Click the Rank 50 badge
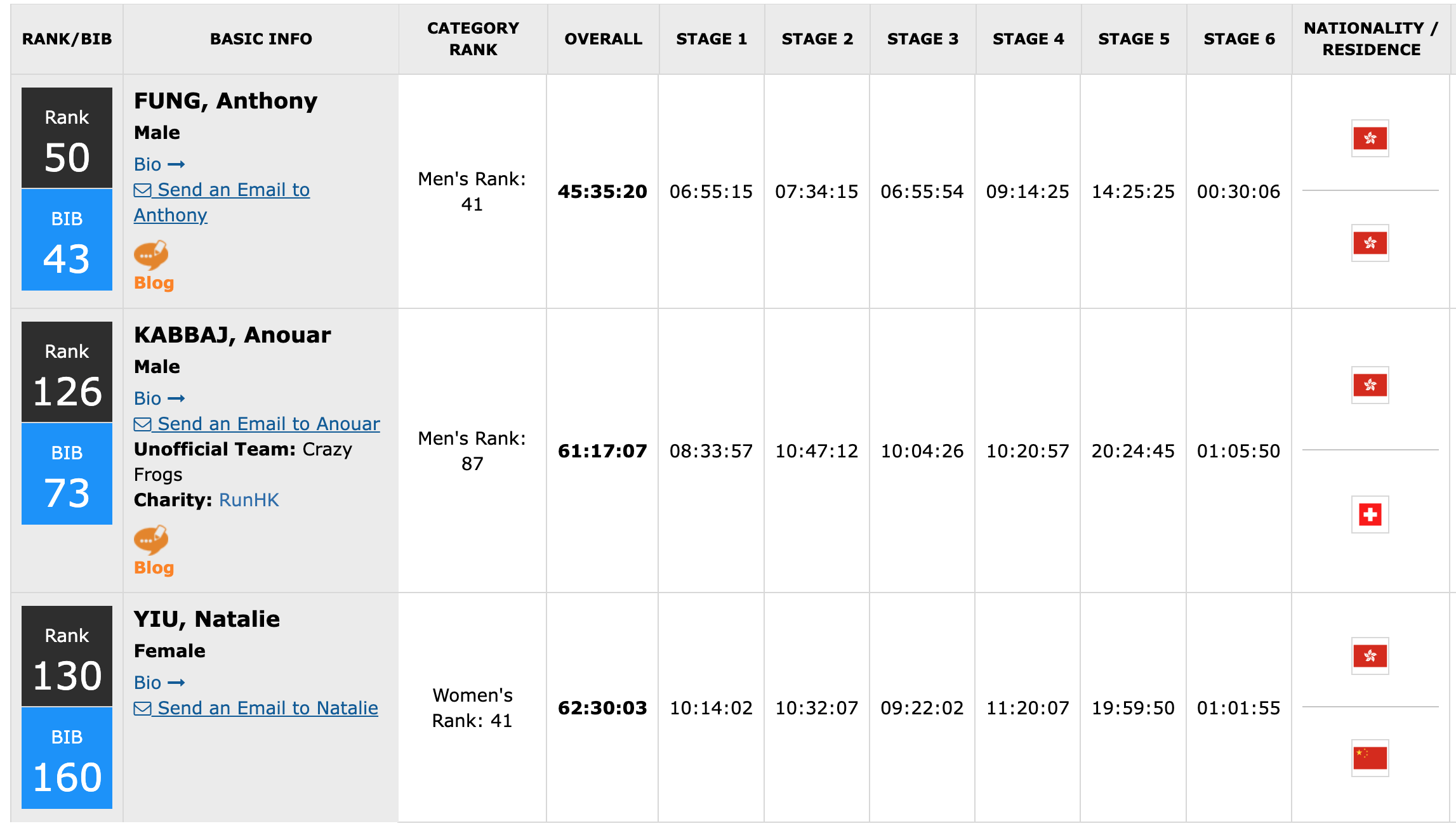The image size is (1456, 826). pyautogui.click(x=67, y=138)
